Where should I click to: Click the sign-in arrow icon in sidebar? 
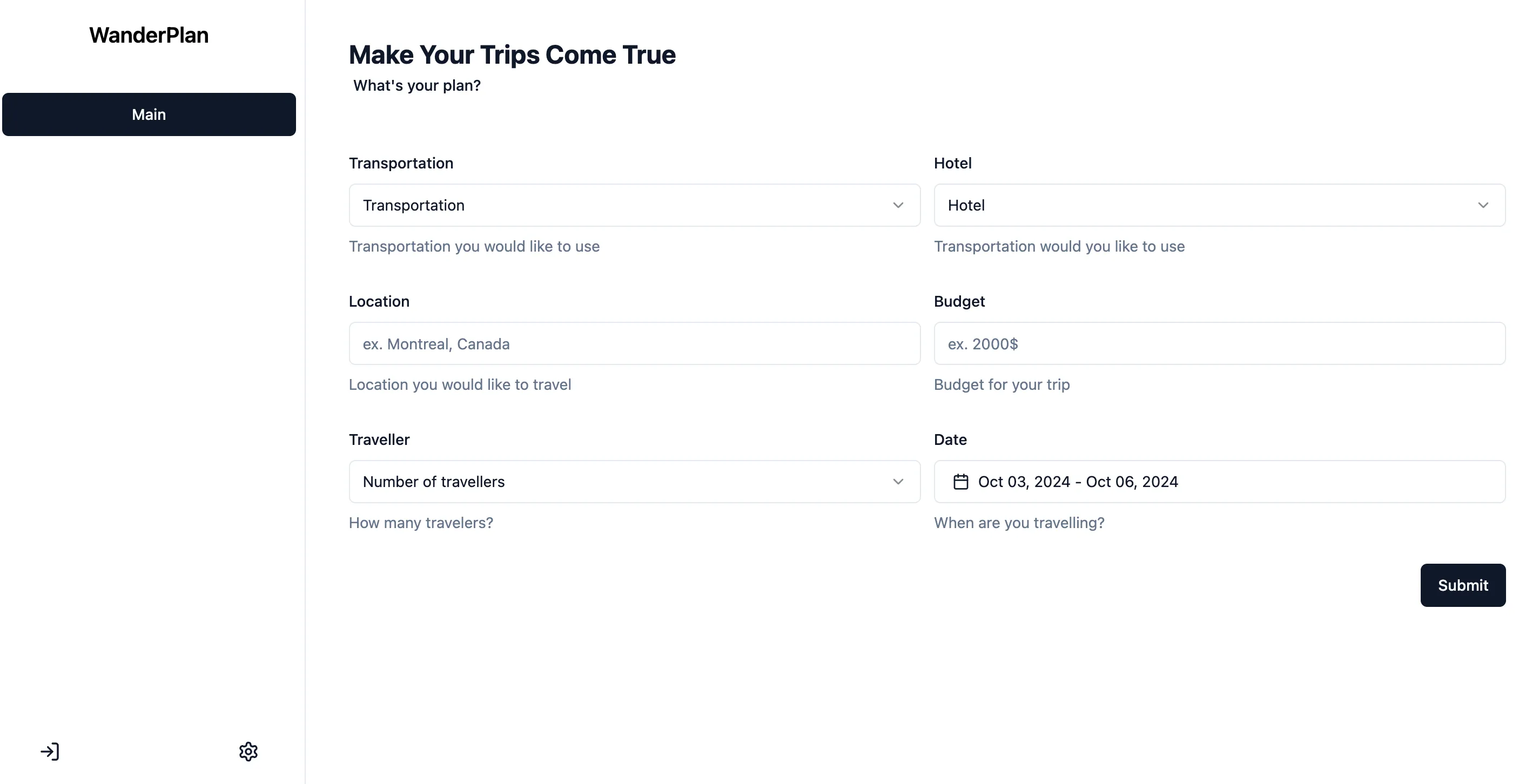(x=51, y=751)
